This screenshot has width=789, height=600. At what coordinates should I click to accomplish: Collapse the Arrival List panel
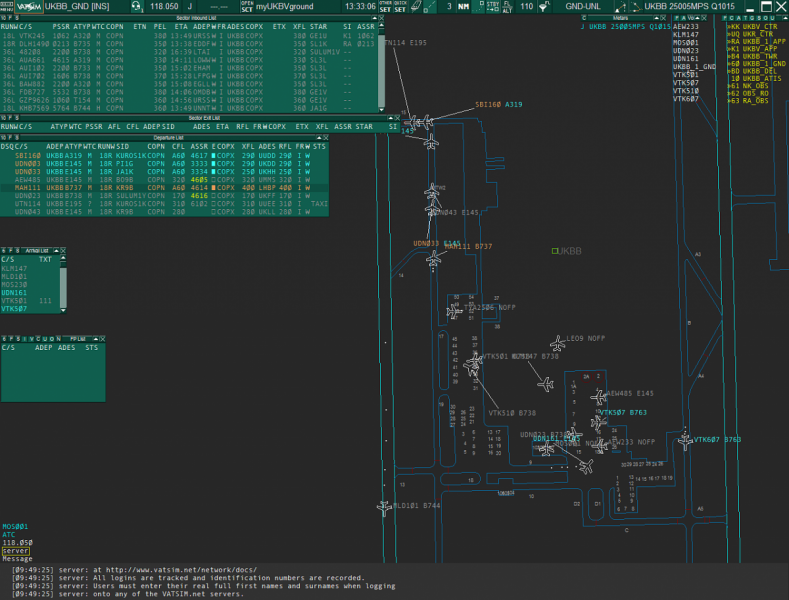pyautogui.click(x=56, y=250)
